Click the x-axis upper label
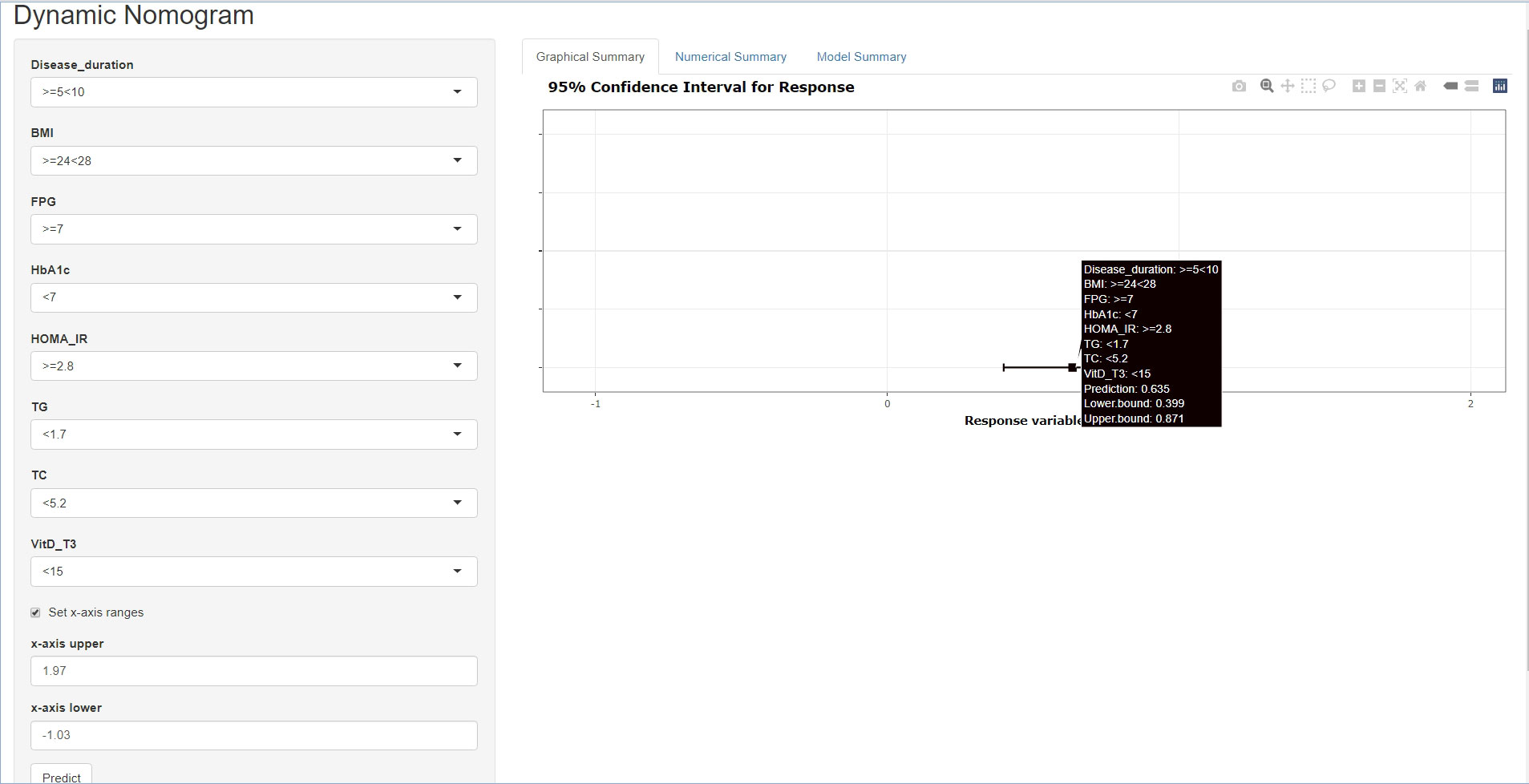1529x784 pixels. [x=67, y=644]
